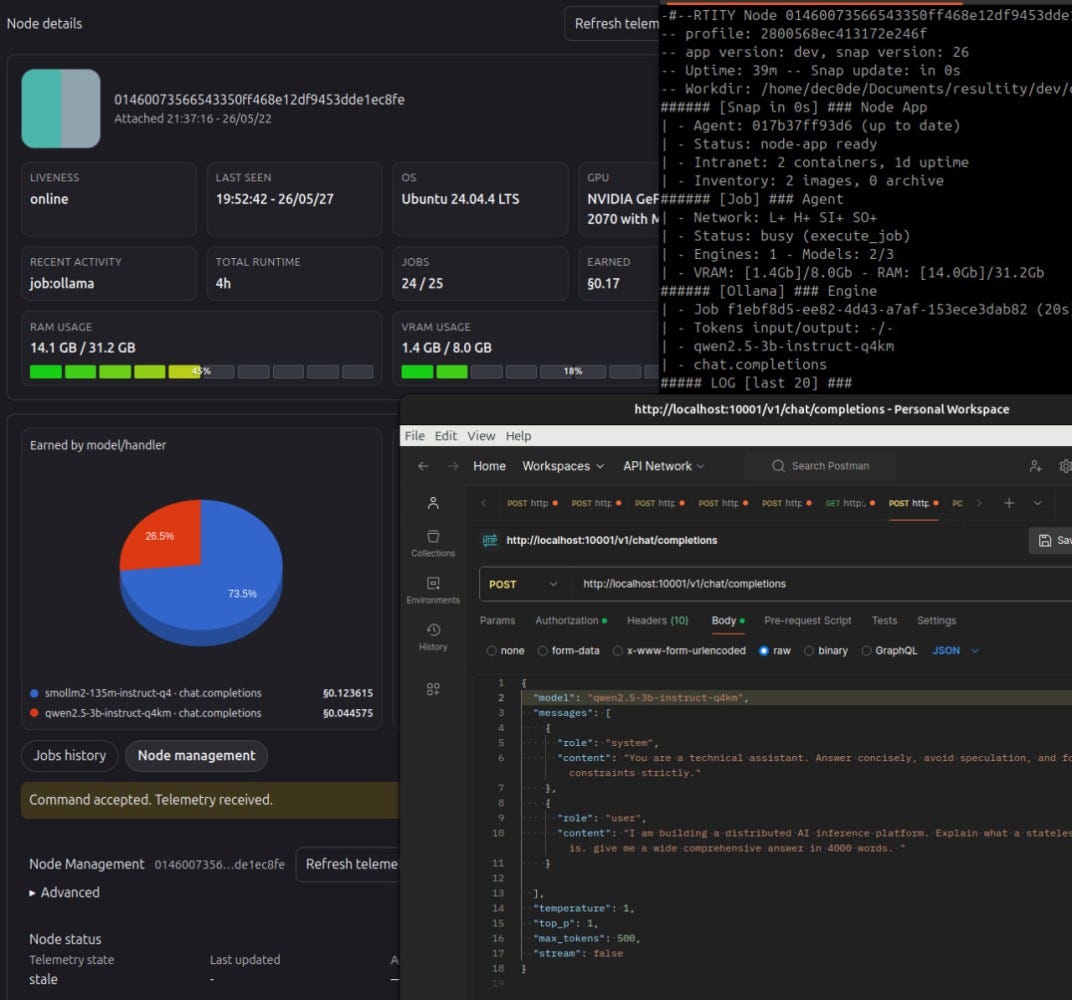Select the active POST http request tab
The image size is (1072, 1000).
913,503
